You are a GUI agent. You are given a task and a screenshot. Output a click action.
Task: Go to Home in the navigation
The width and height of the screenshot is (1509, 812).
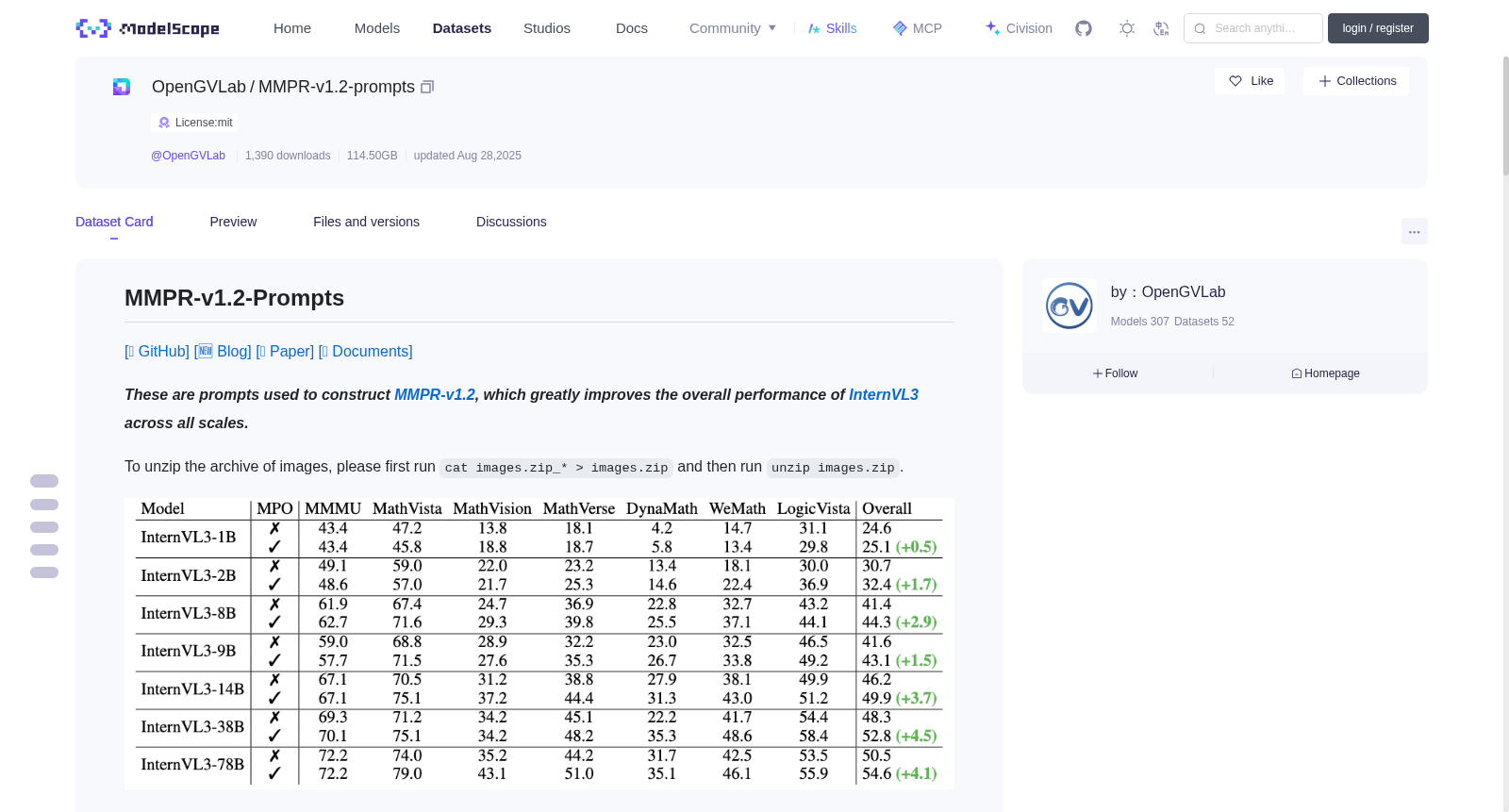[x=292, y=28]
